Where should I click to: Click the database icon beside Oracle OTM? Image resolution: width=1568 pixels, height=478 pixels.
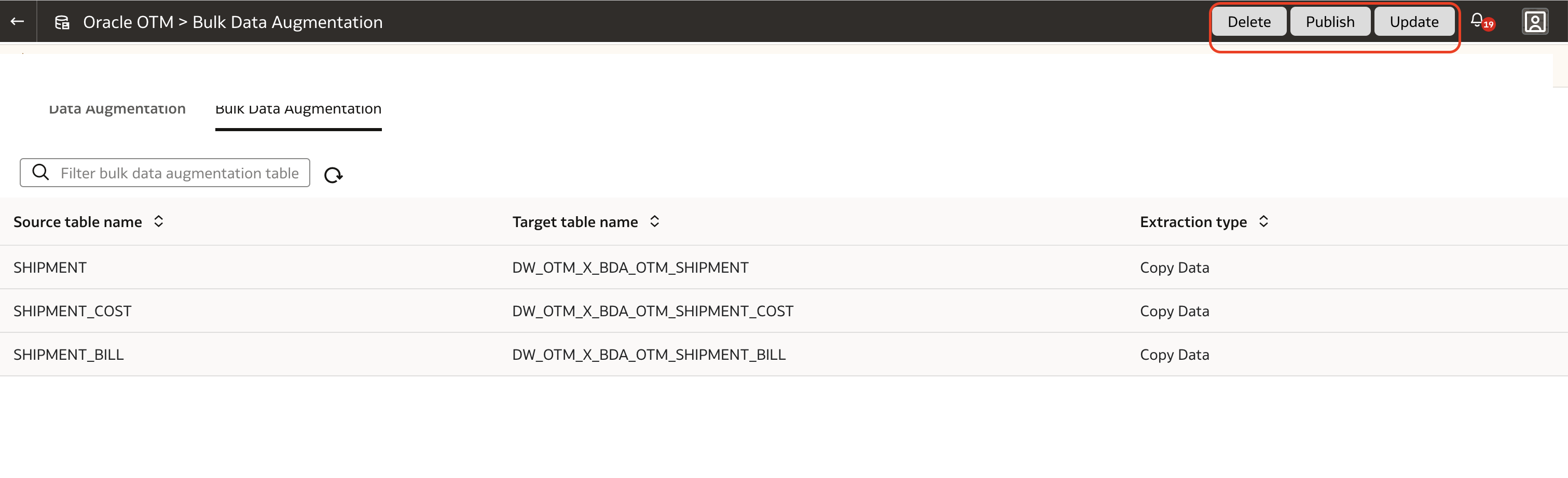(62, 22)
